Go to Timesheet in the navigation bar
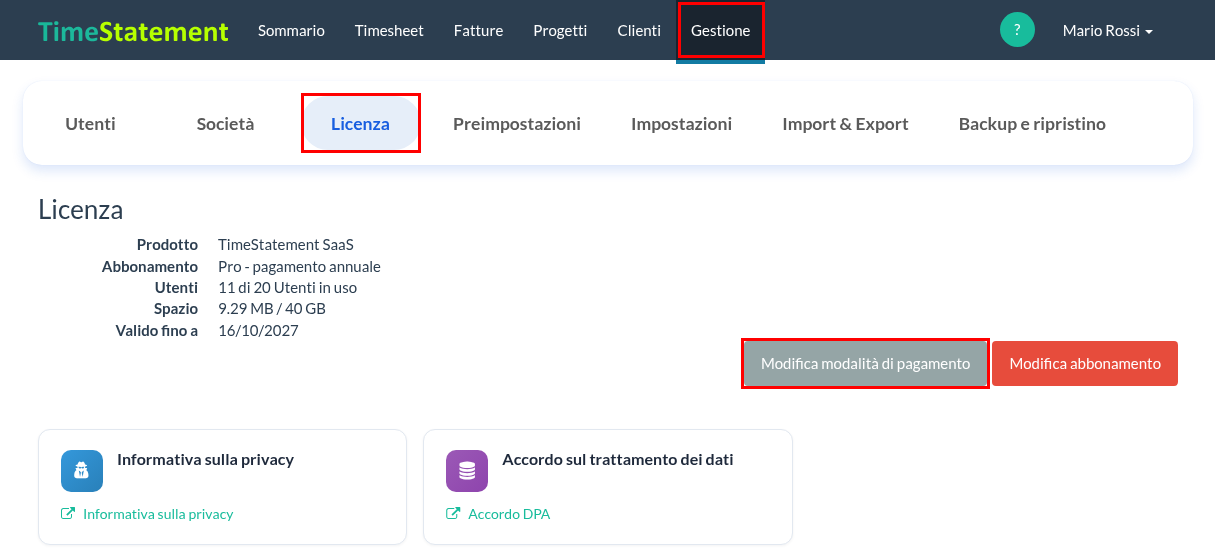The image size is (1215, 553). click(389, 31)
